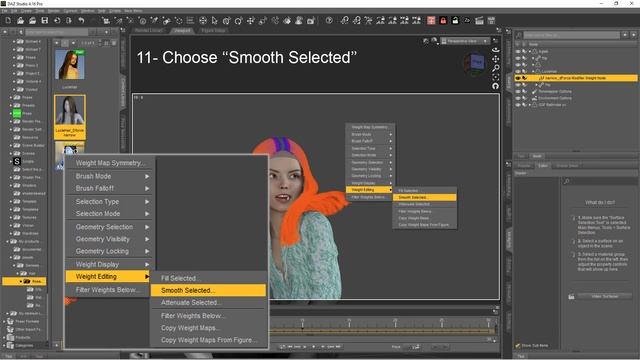This screenshot has height=360, width=640.
Task: Choose Copy Weight Maps From Figure, enlarged menu
Action: tap(208, 340)
